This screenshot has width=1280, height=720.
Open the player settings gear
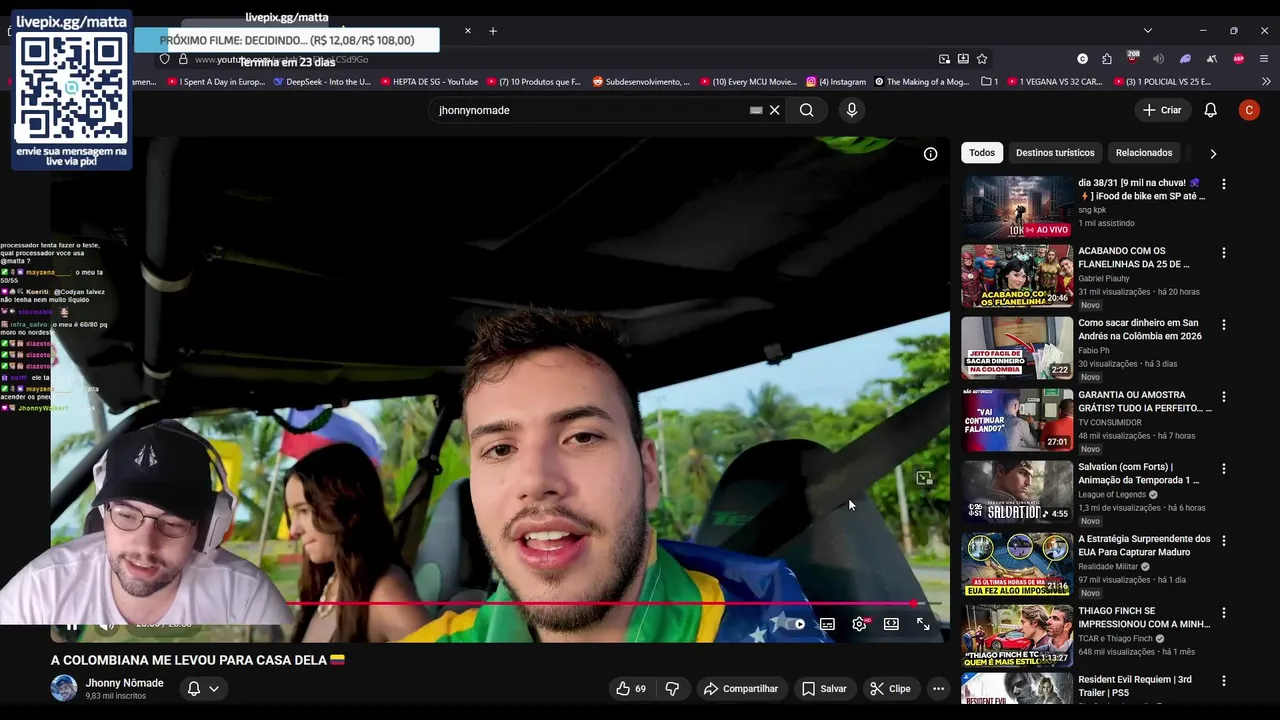coord(859,624)
